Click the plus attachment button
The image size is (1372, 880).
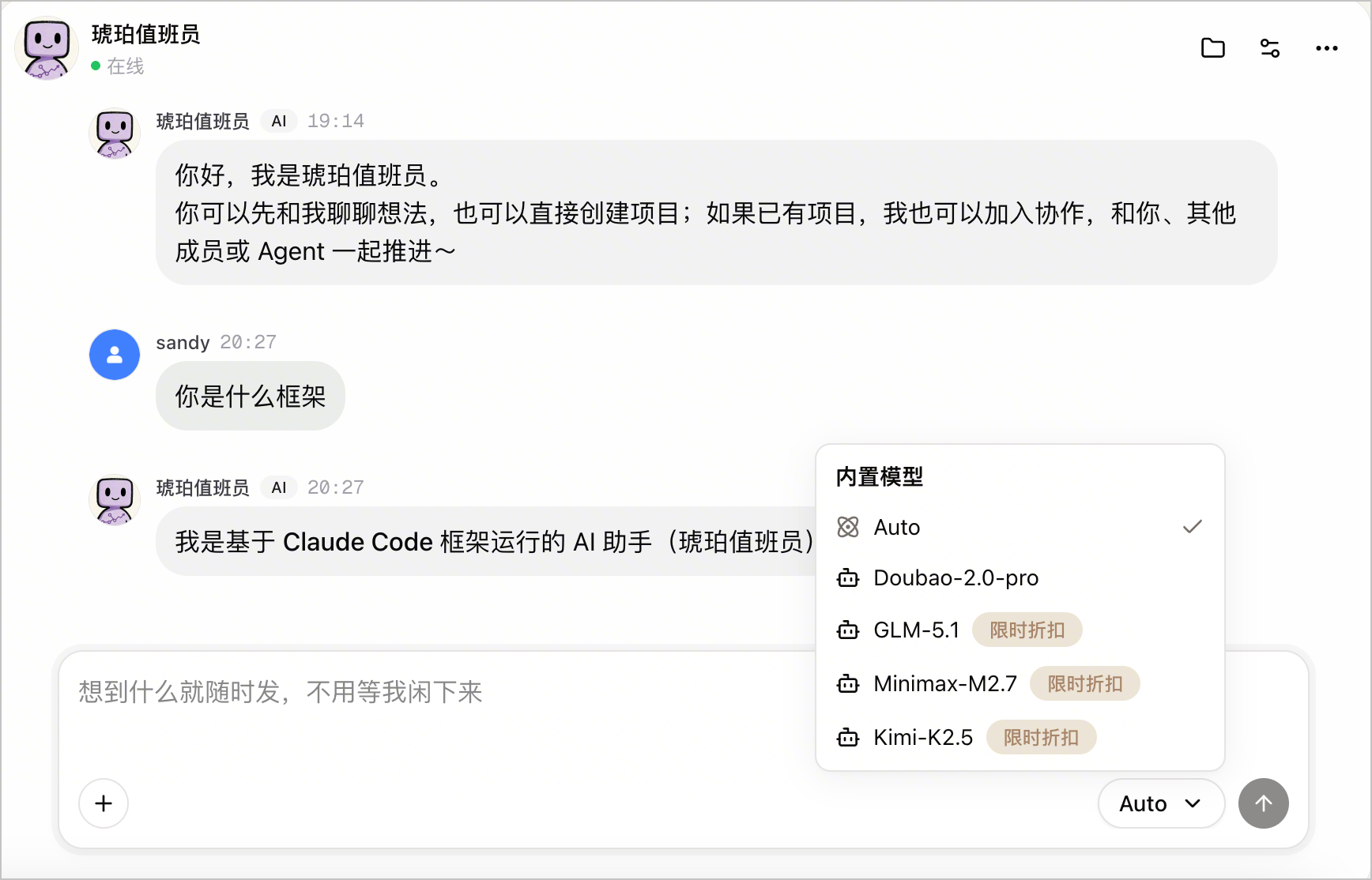[x=104, y=803]
